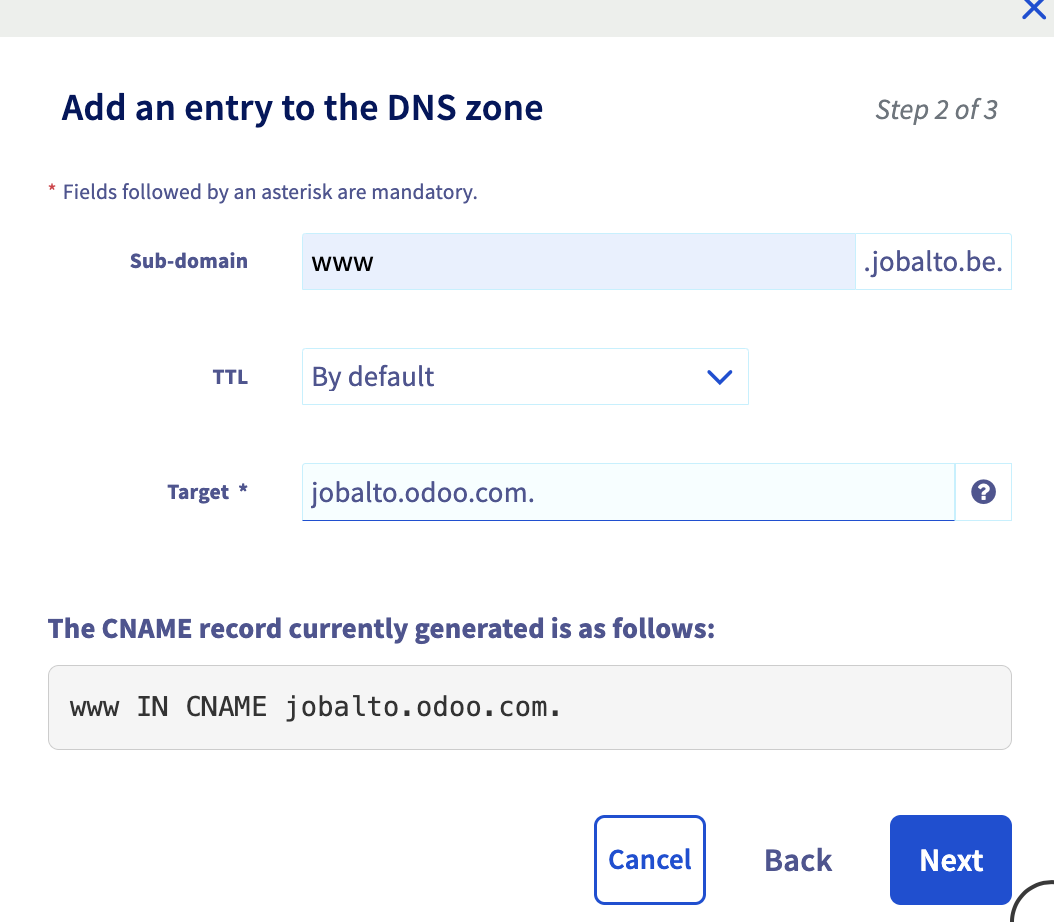This screenshot has height=922, width=1054.
Task: Click into the Target input field
Action: [628, 492]
